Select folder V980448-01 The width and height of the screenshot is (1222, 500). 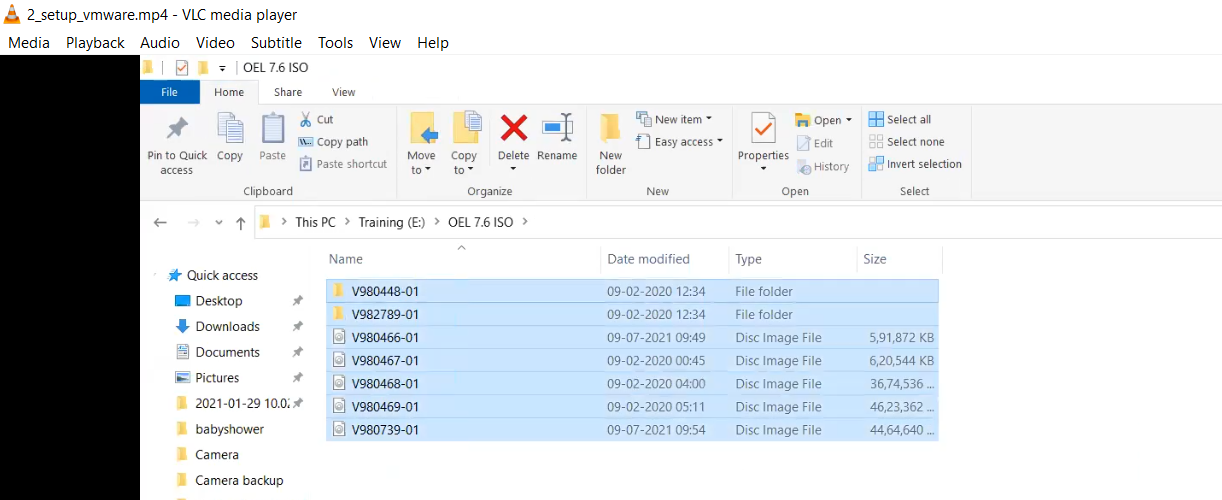pos(632,291)
